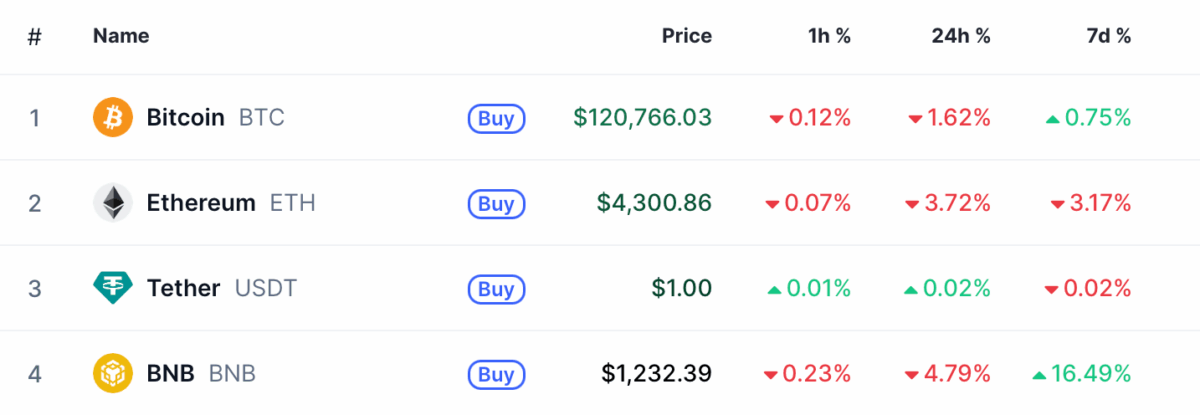Click the Bitcoin coin logo icon
The image size is (1200, 415).
tap(113, 118)
